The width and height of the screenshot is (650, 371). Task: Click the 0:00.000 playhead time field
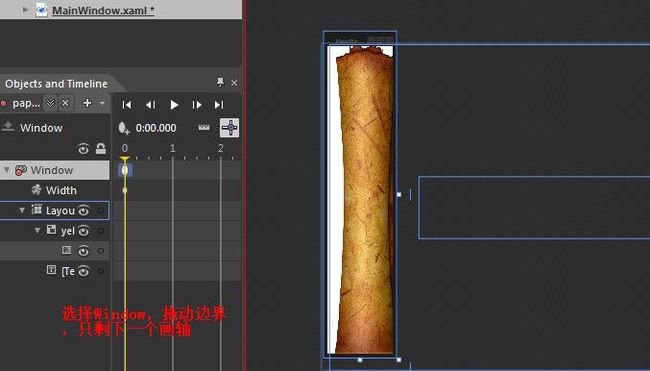[x=156, y=128]
